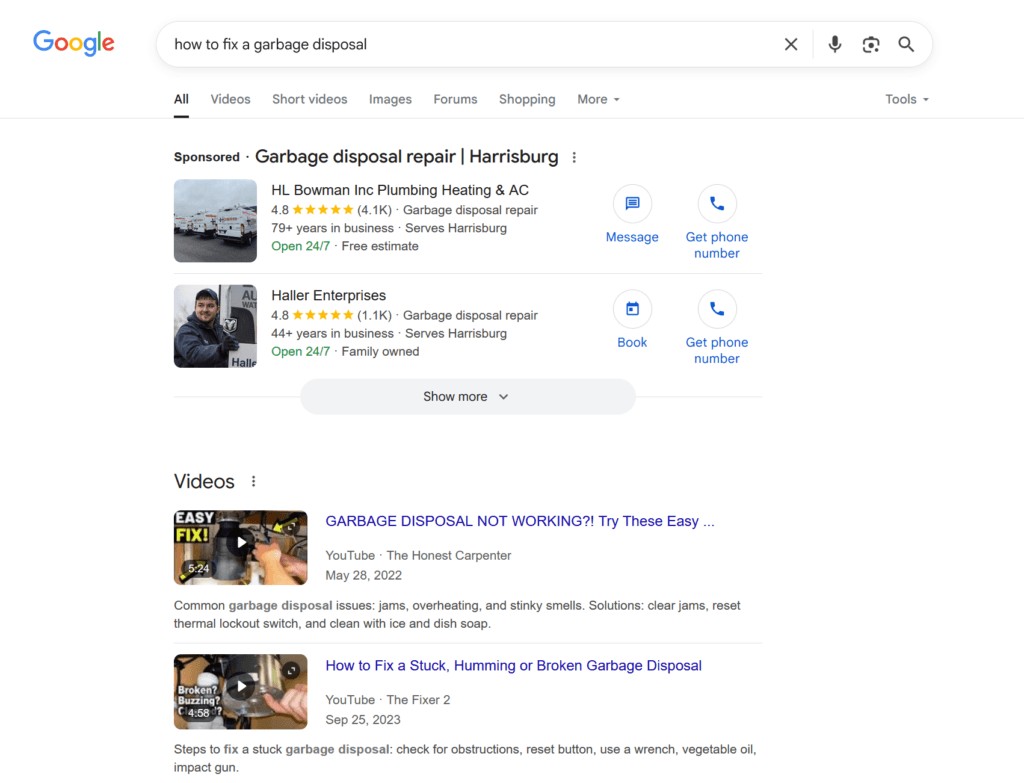This screenshot has width=1024, height=783.
Task: Message HL Bowman Inc via chat icon
Action: [x=632, y=204]
